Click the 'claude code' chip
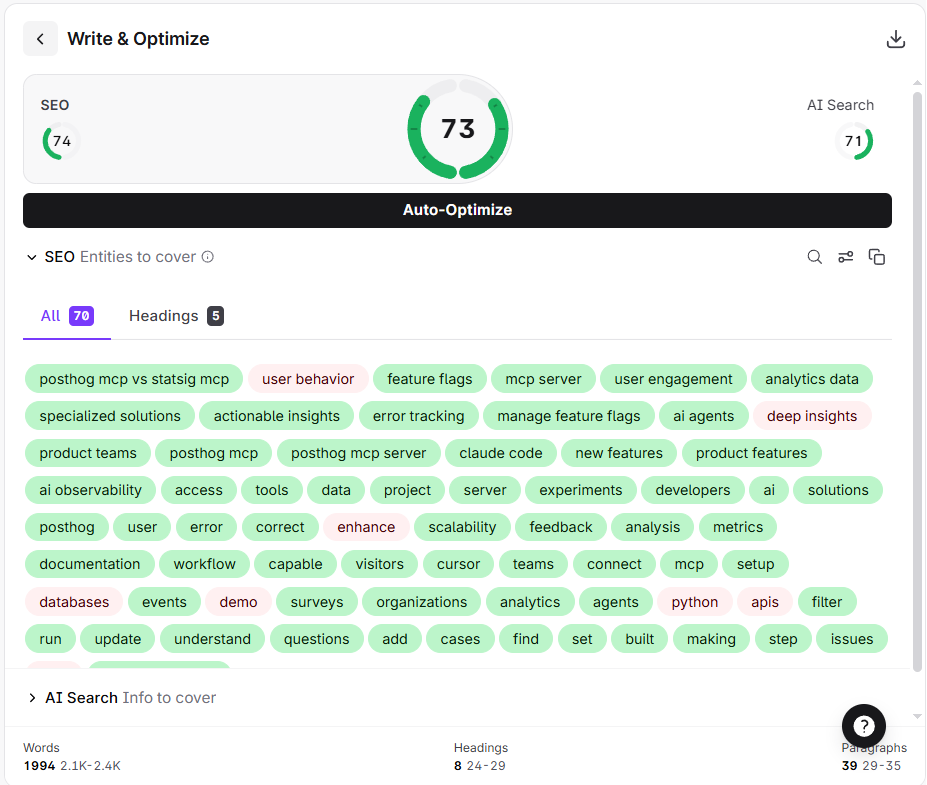This screenshot has height=785, width=927. (501, 453)
